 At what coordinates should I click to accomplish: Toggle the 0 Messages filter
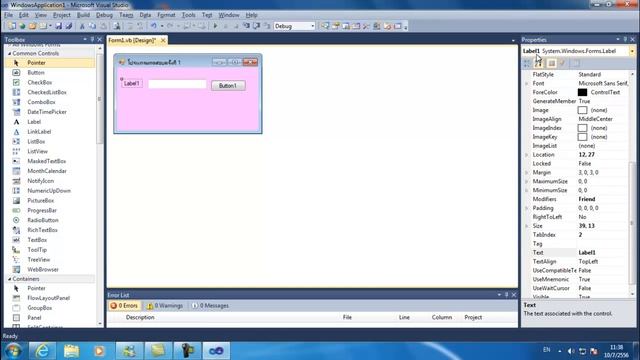[210, 306]
